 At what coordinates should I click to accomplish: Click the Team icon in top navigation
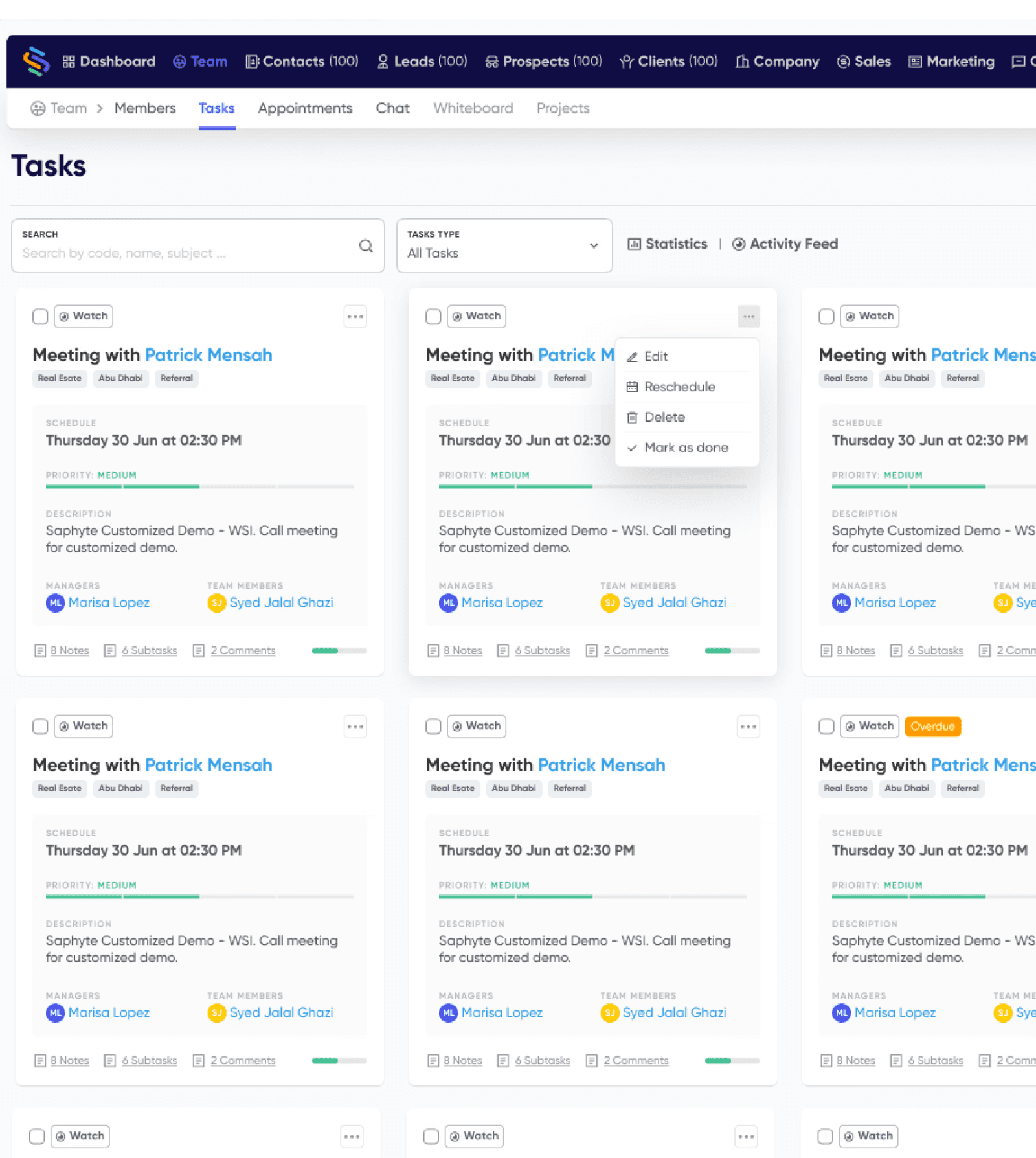point(179,62)
